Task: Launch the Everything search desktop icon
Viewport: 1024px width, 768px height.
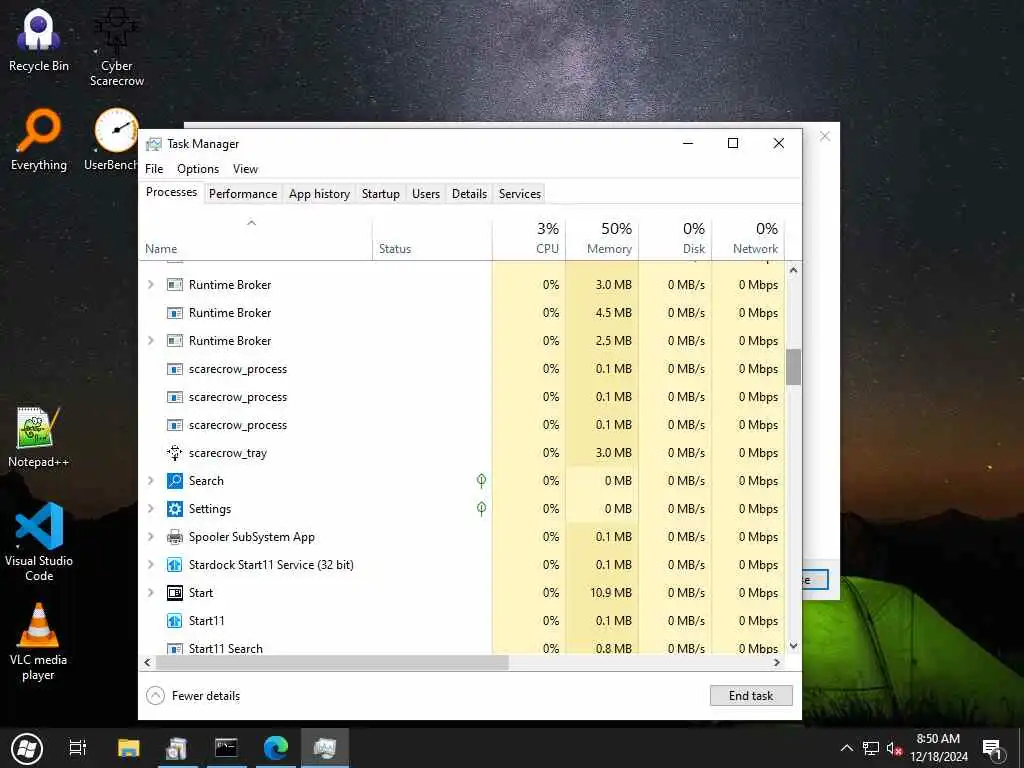Action: [x=39, y=140]
